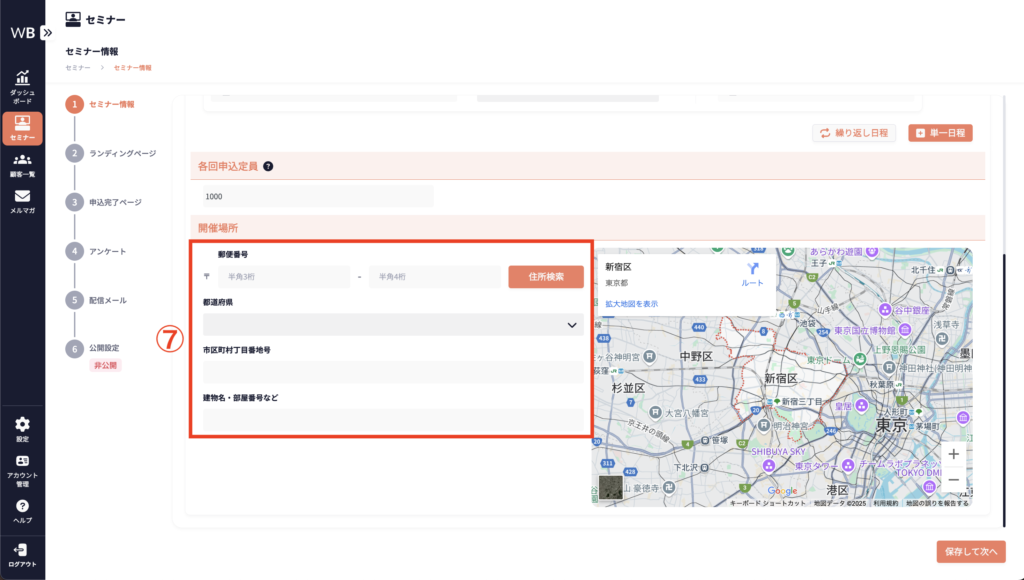Screen dimensions: 1024x580
Task: Open アカウント管理 account icon
Action: (x=22, y=461)
